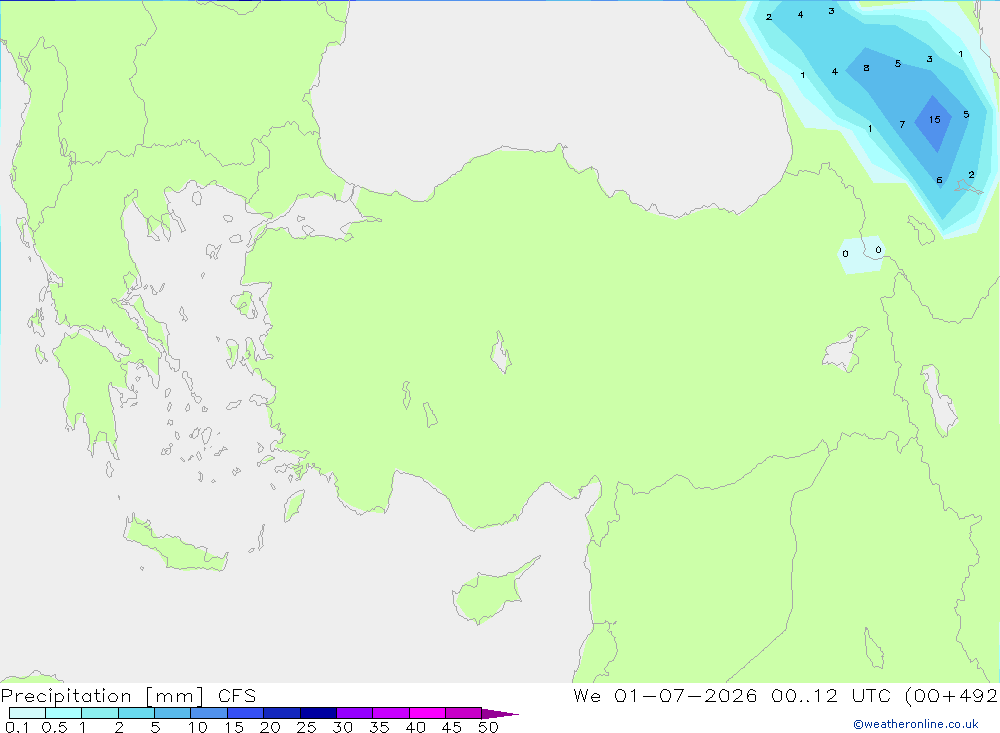Click the legend label "50"

488,727
